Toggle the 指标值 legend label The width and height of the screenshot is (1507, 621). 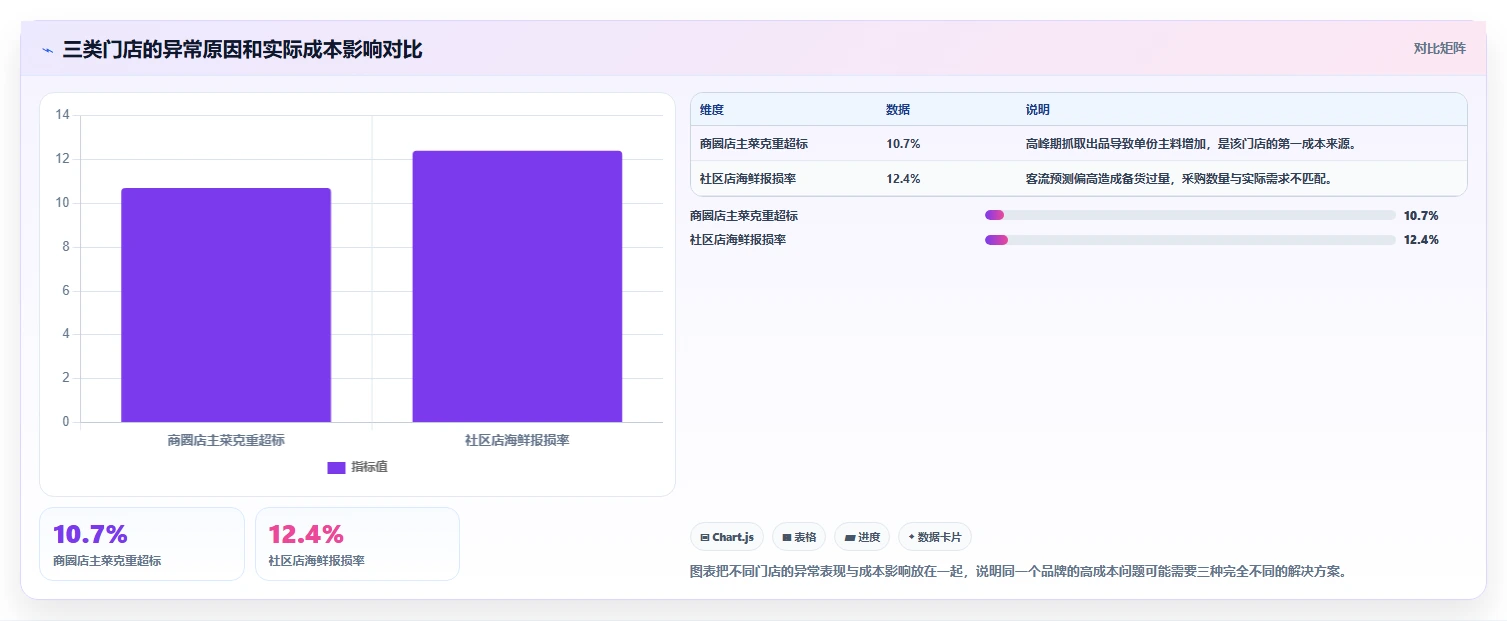(x=369, y=468)
